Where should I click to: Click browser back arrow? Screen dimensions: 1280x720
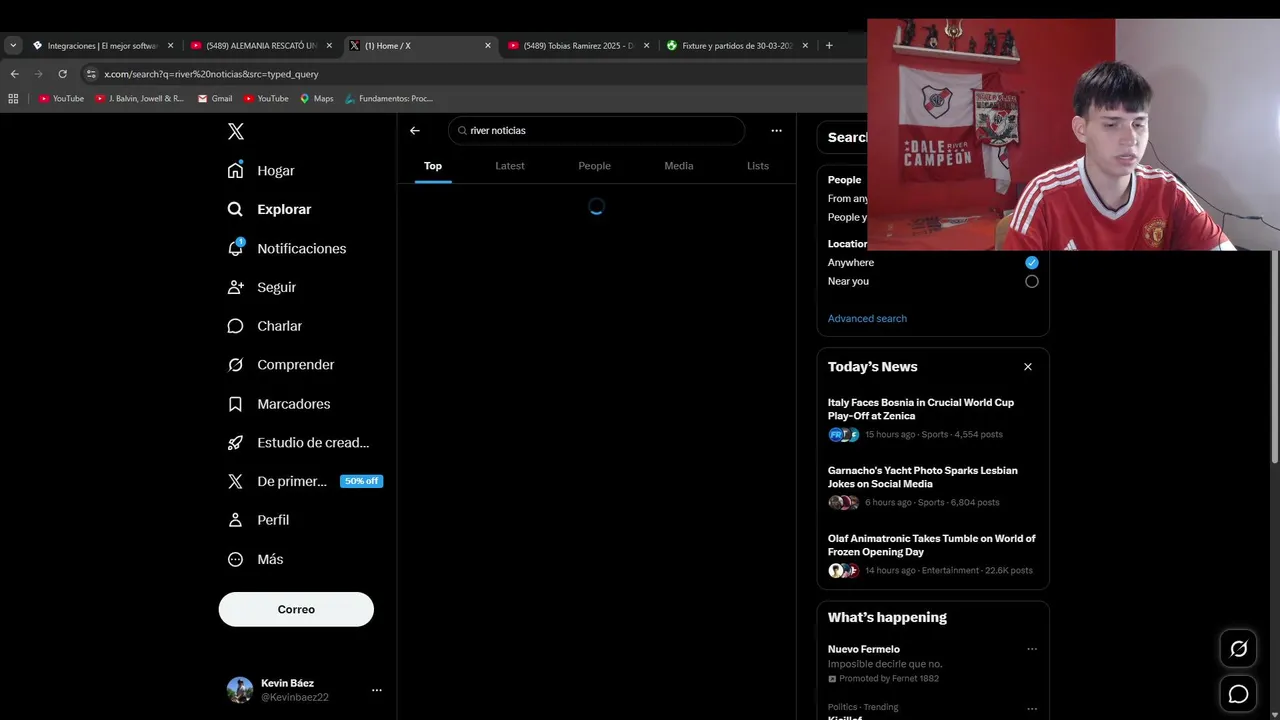click(14, 74)
